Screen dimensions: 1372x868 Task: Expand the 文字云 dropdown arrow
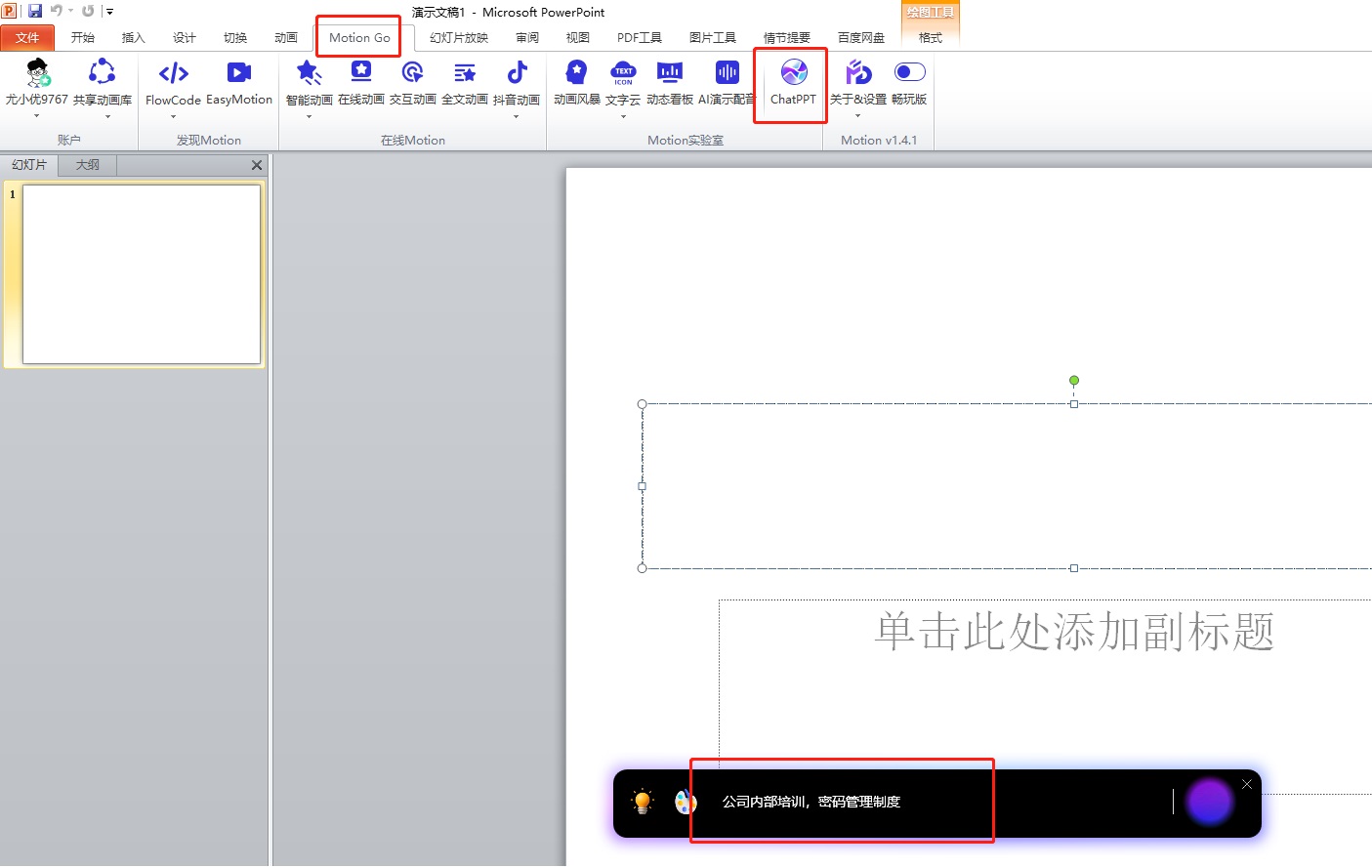tap(623, 117)
